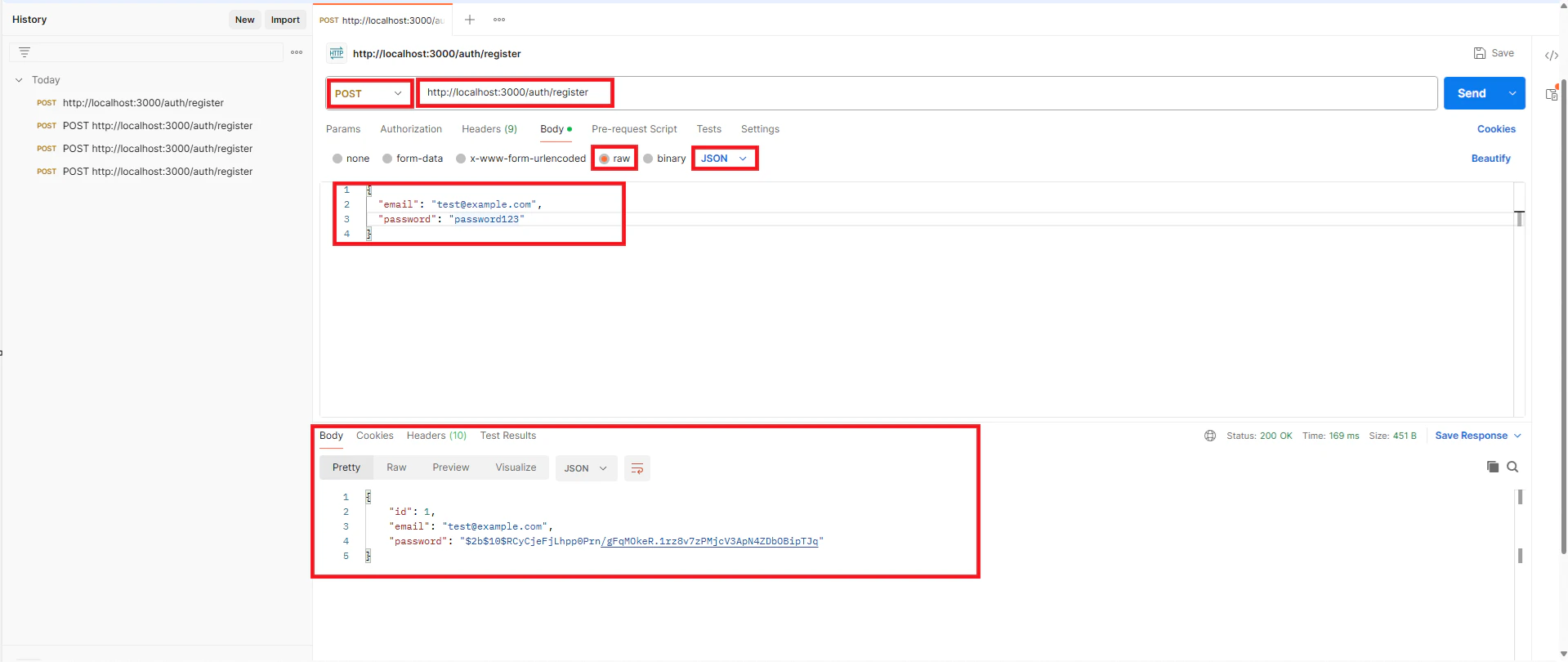Open first history entry http://localhost:3000/auth/register
1568x662 pixels.
(x=143, y=103)
